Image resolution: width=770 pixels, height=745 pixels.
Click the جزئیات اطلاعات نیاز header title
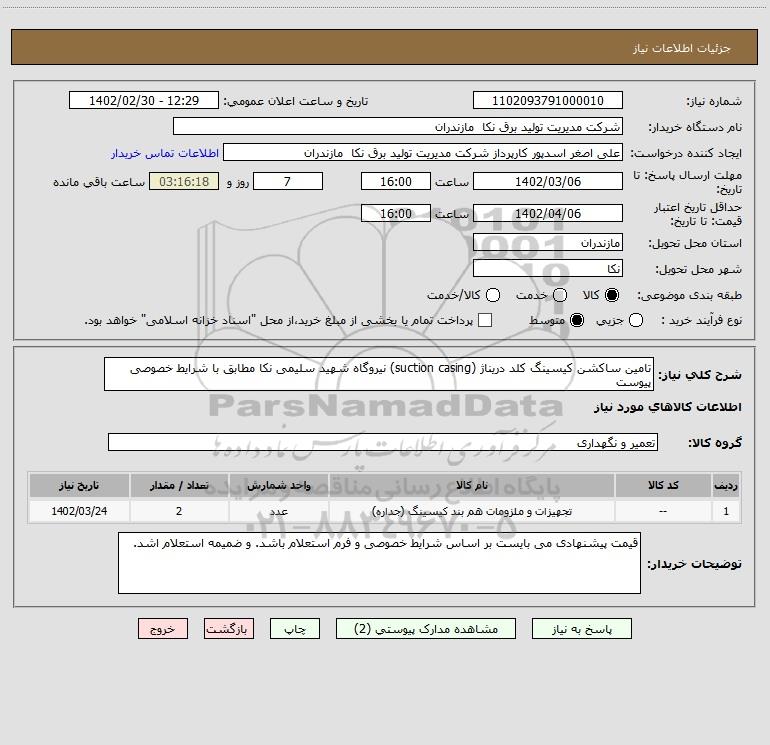coord(682,48)
